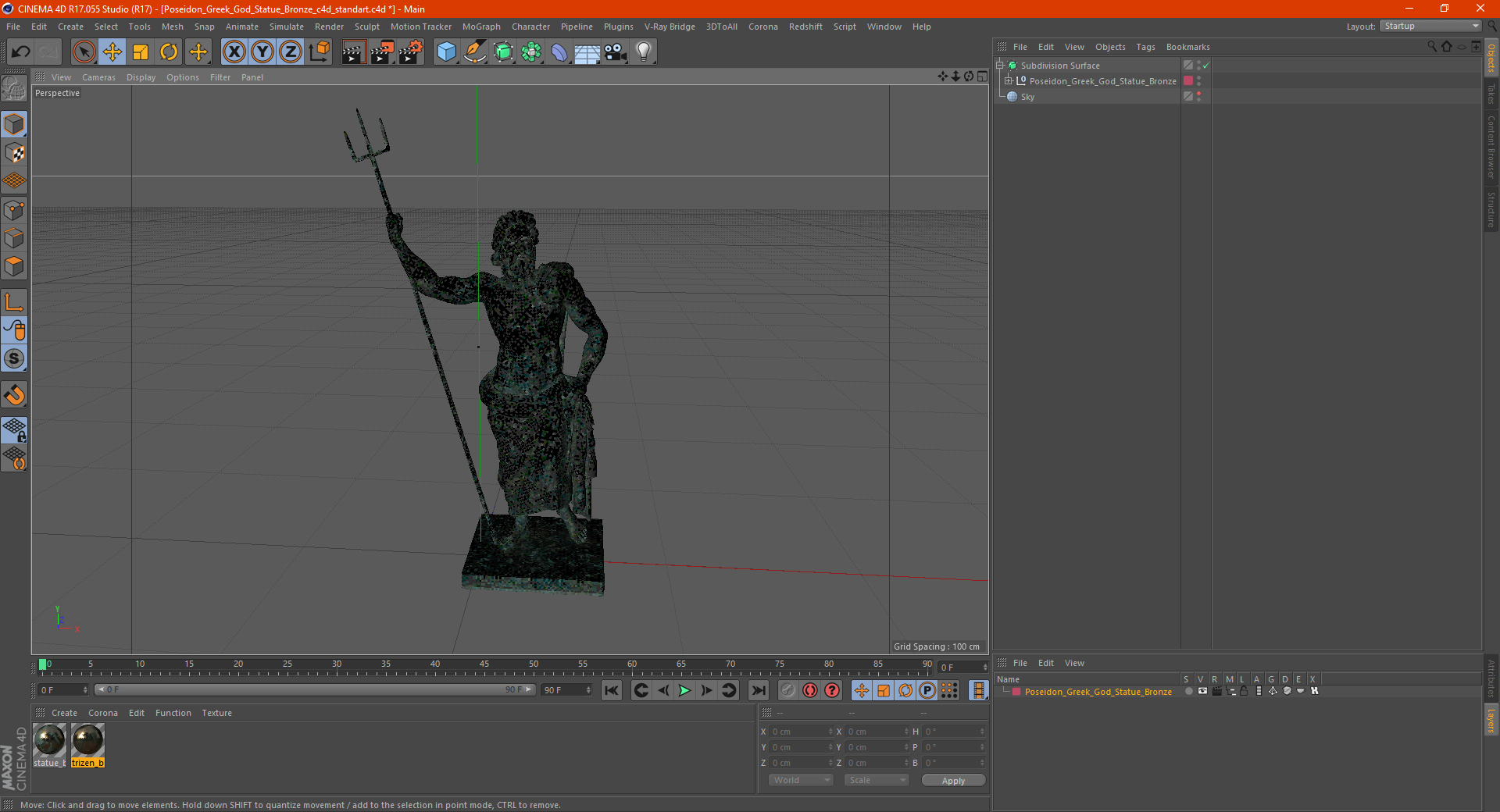Open the Objects panel Tags menu
This screenshot has width=1500, height=812.
click(x=1145, y=47)
